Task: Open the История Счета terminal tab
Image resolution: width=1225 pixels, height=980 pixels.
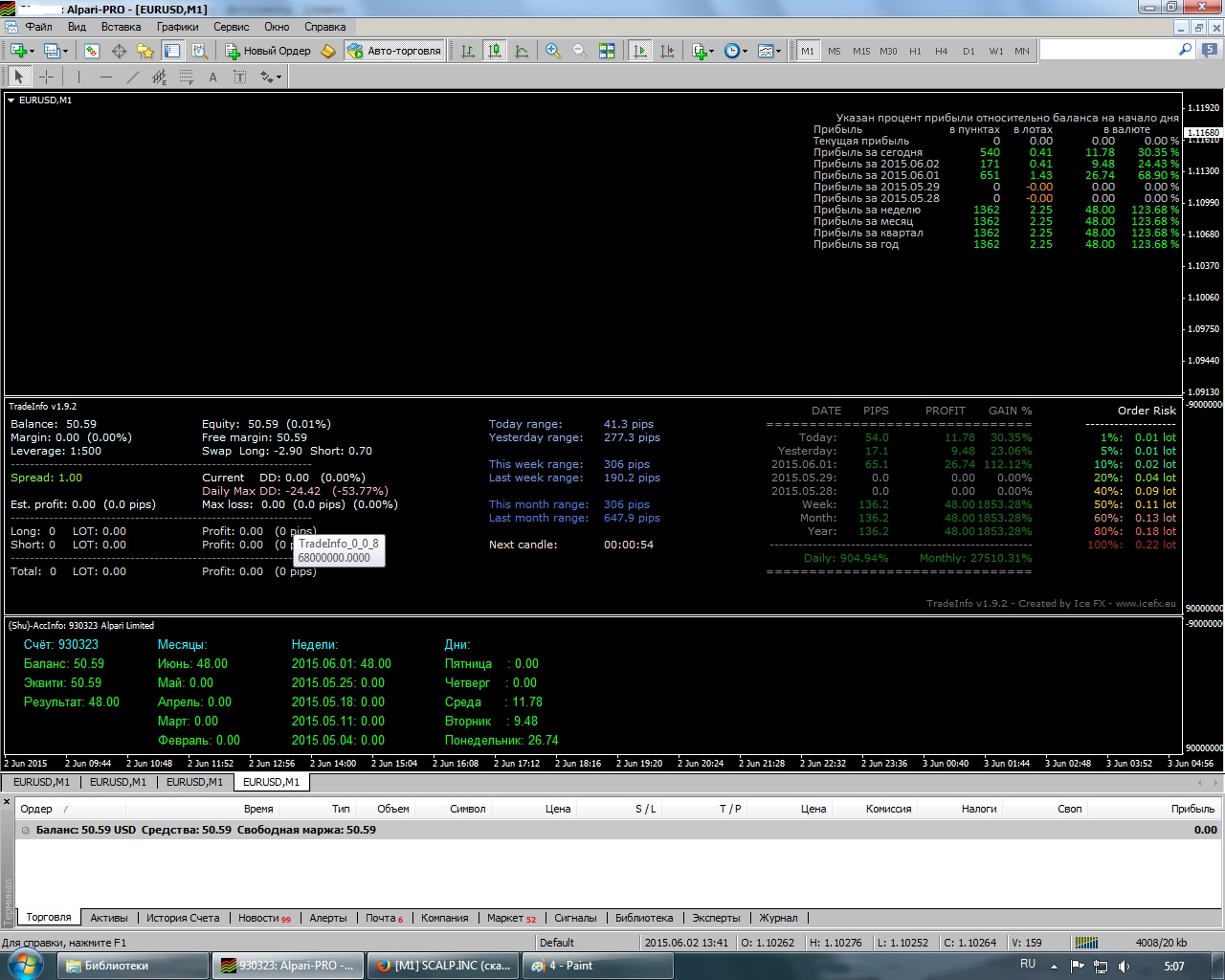Action: (x=183, y=918)
